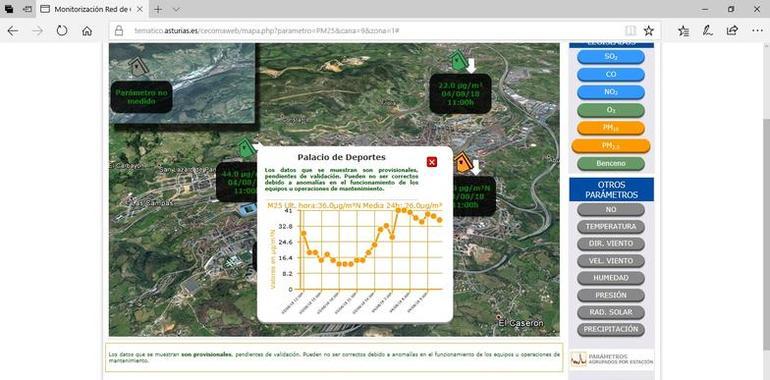Show the RAD. SOLAR parameter
770x380 pixels.
pos(611,312)
